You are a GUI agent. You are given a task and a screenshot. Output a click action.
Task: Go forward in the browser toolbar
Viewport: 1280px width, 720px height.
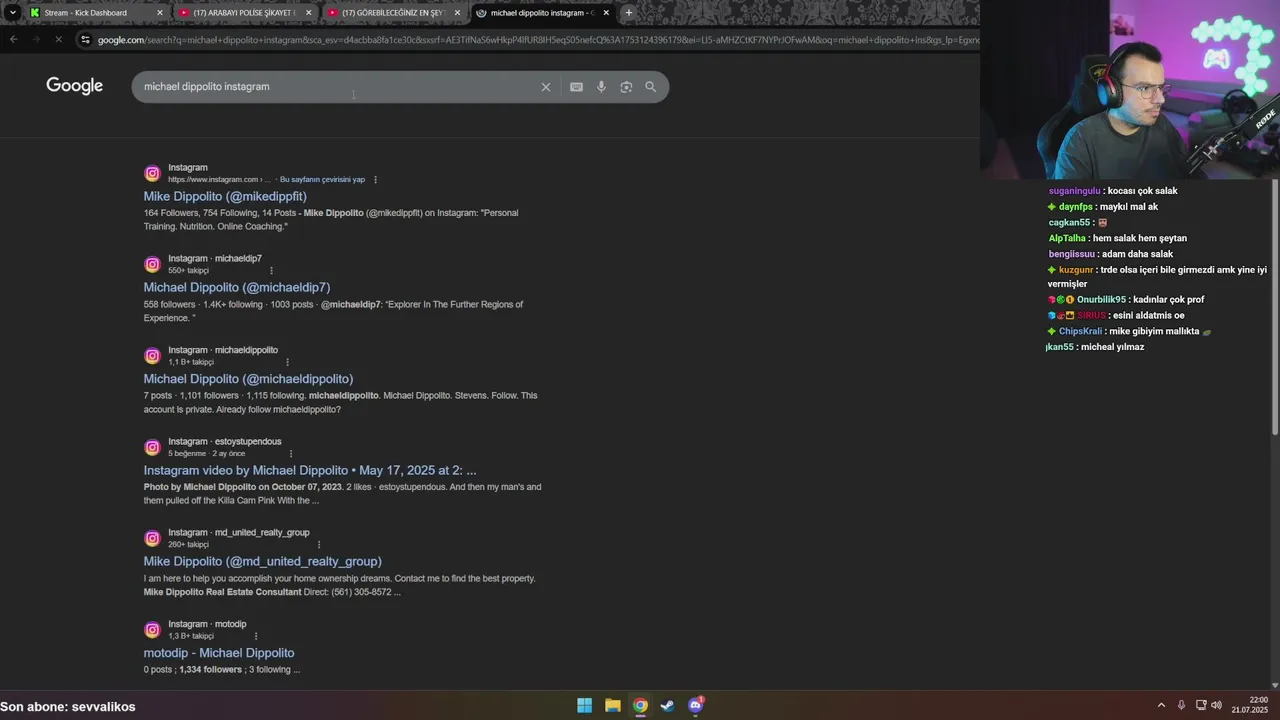[x=35, y=39]
